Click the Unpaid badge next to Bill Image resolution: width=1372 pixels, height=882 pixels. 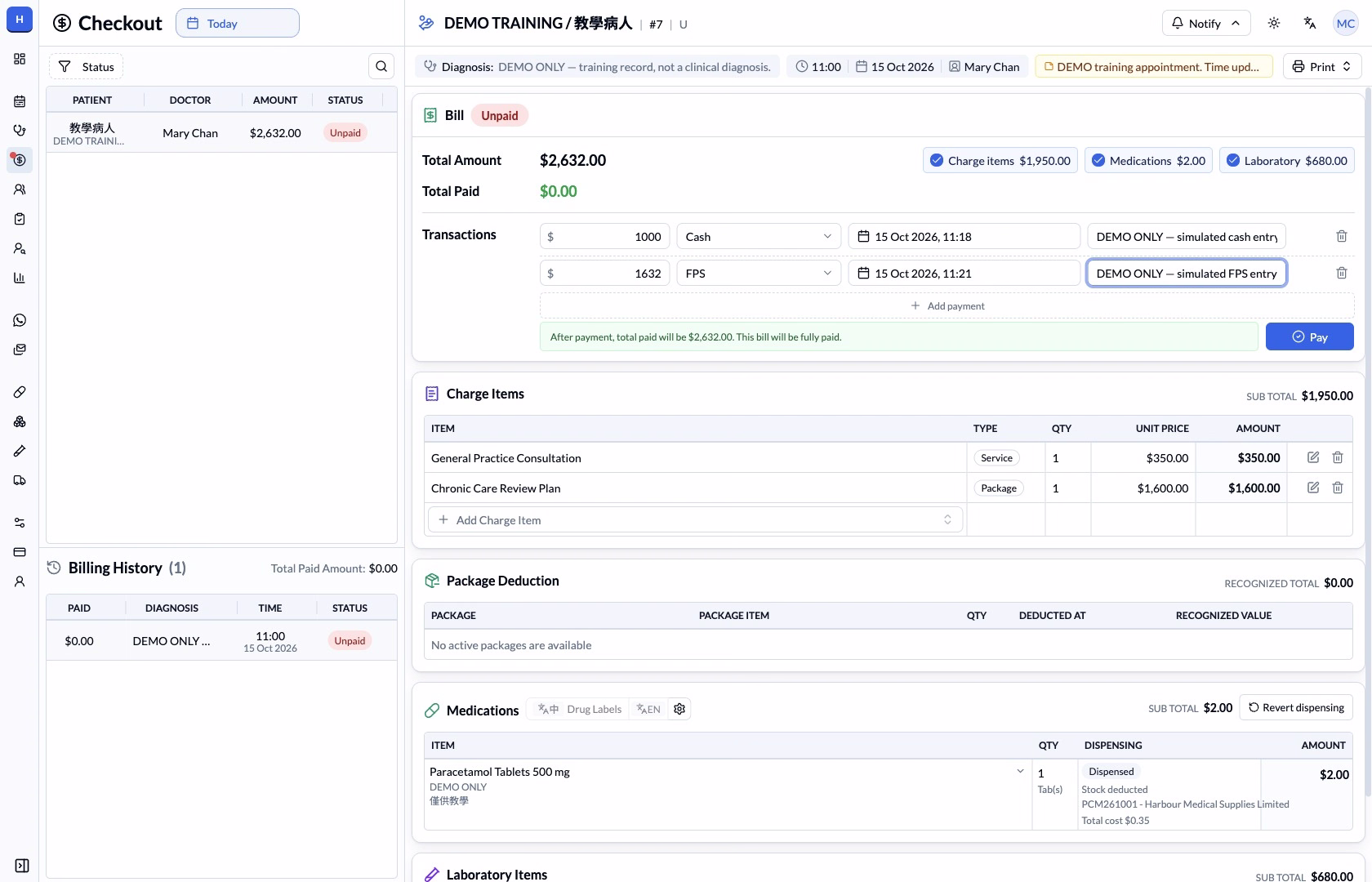pos(500,115)
